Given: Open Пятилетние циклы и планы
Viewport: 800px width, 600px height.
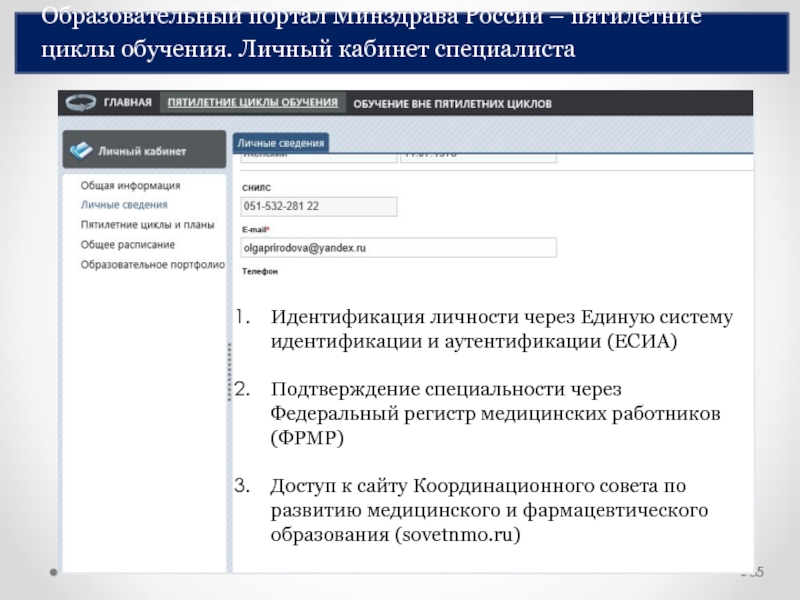Looking at the screenshot, I should tap(147, 225).
